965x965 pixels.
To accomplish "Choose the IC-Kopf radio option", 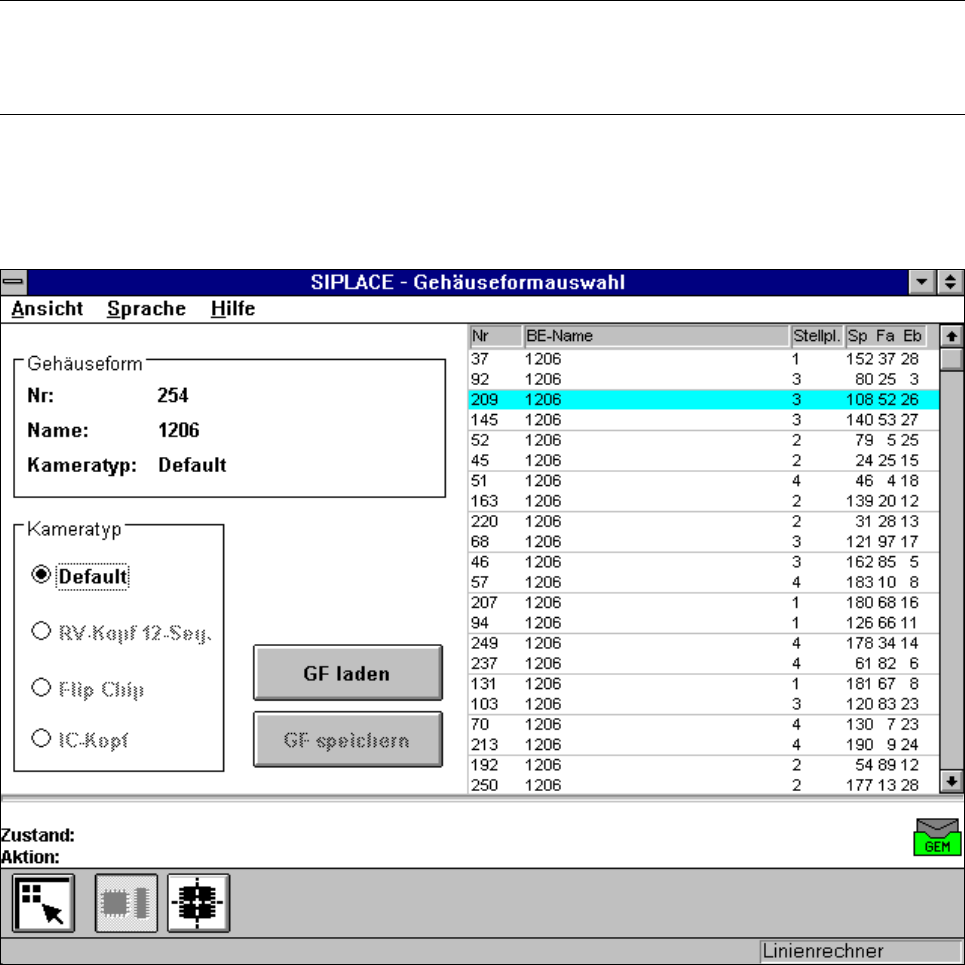I will (x=41, y=738).
